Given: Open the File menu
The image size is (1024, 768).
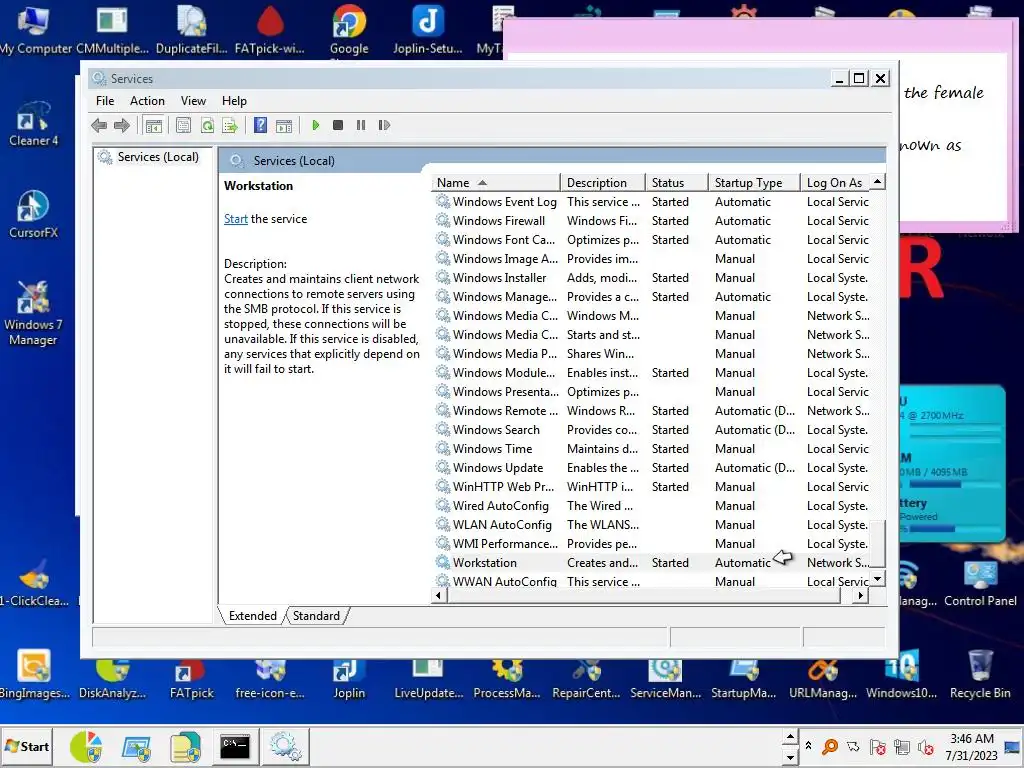Looking at the screenshot, I should (x=104, y=101).
